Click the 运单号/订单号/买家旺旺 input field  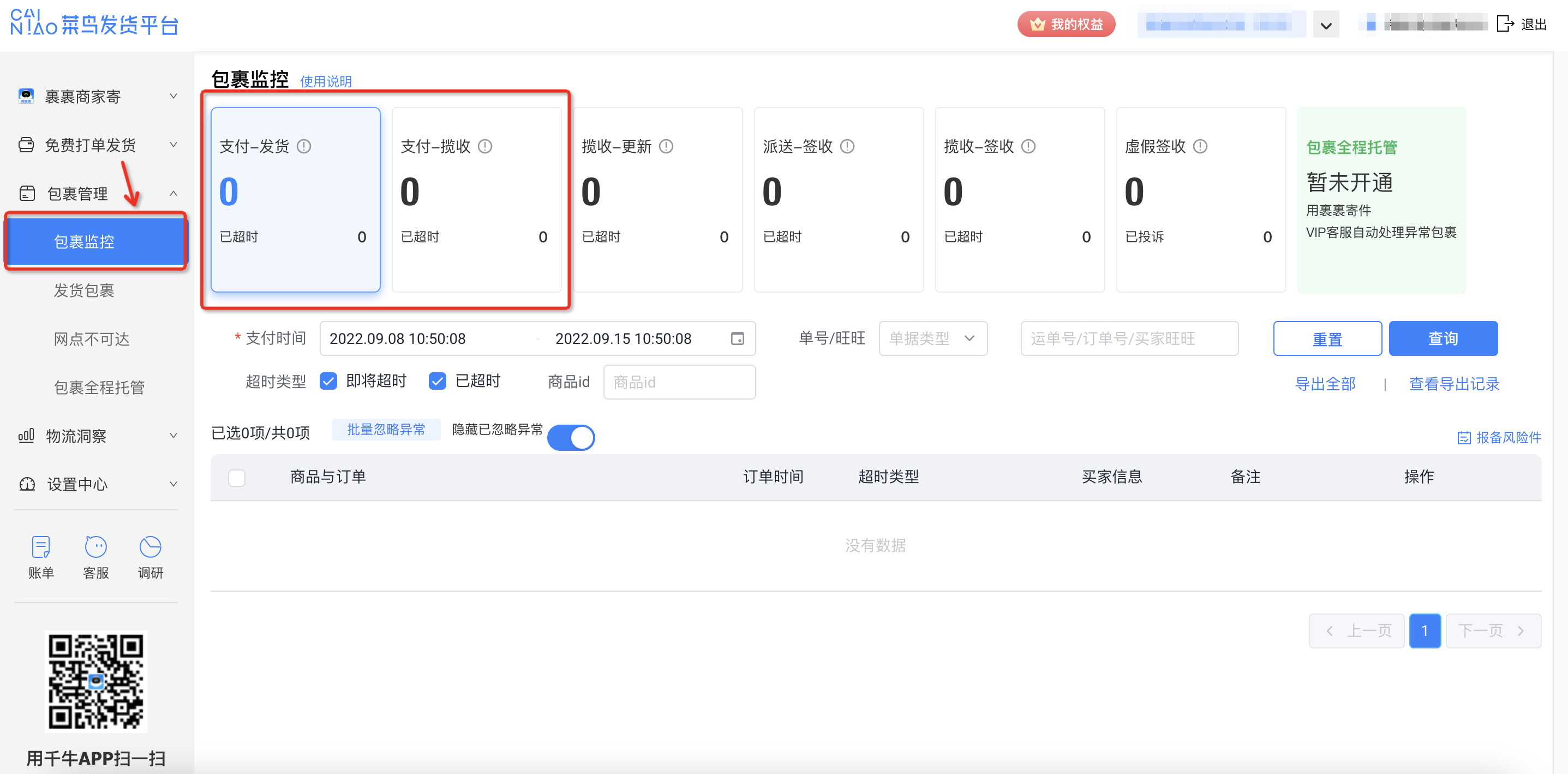1129,338
